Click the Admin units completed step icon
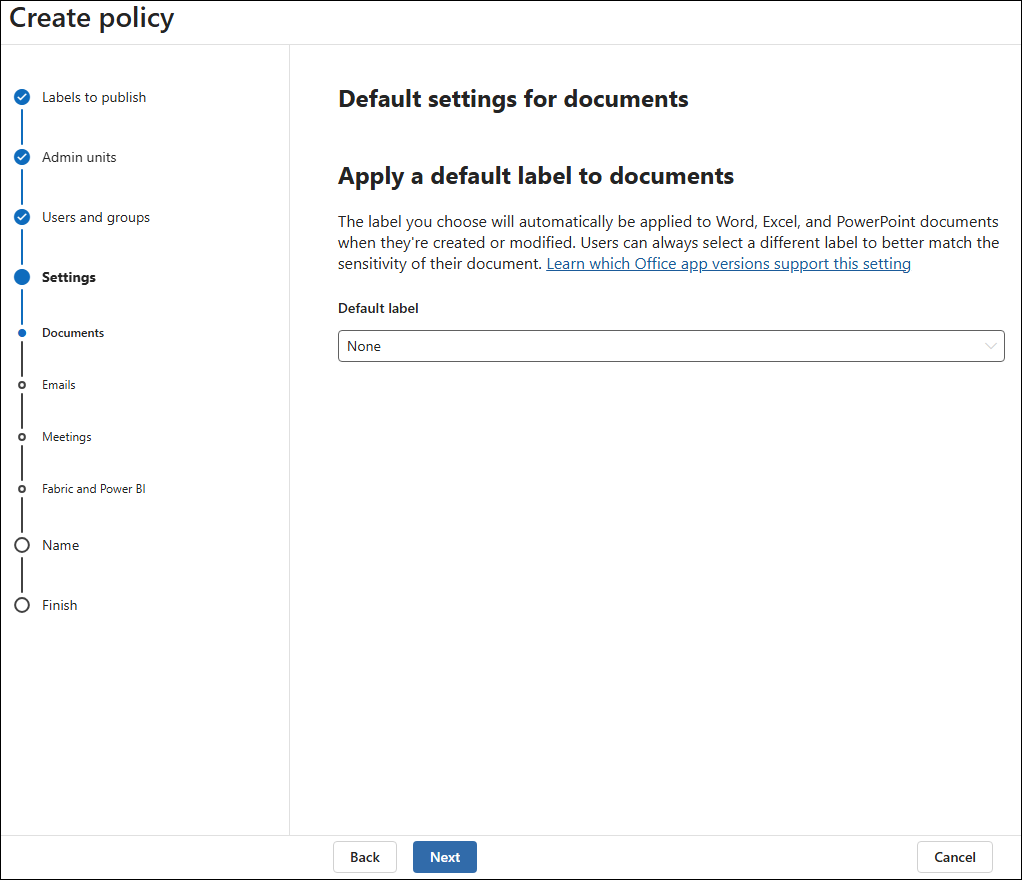 click(x=22, y=157)
